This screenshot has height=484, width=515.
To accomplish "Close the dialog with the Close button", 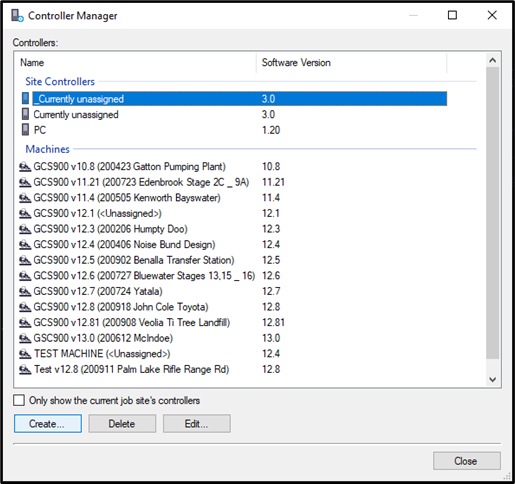I will pyautogui.click(x=467, y=461).
